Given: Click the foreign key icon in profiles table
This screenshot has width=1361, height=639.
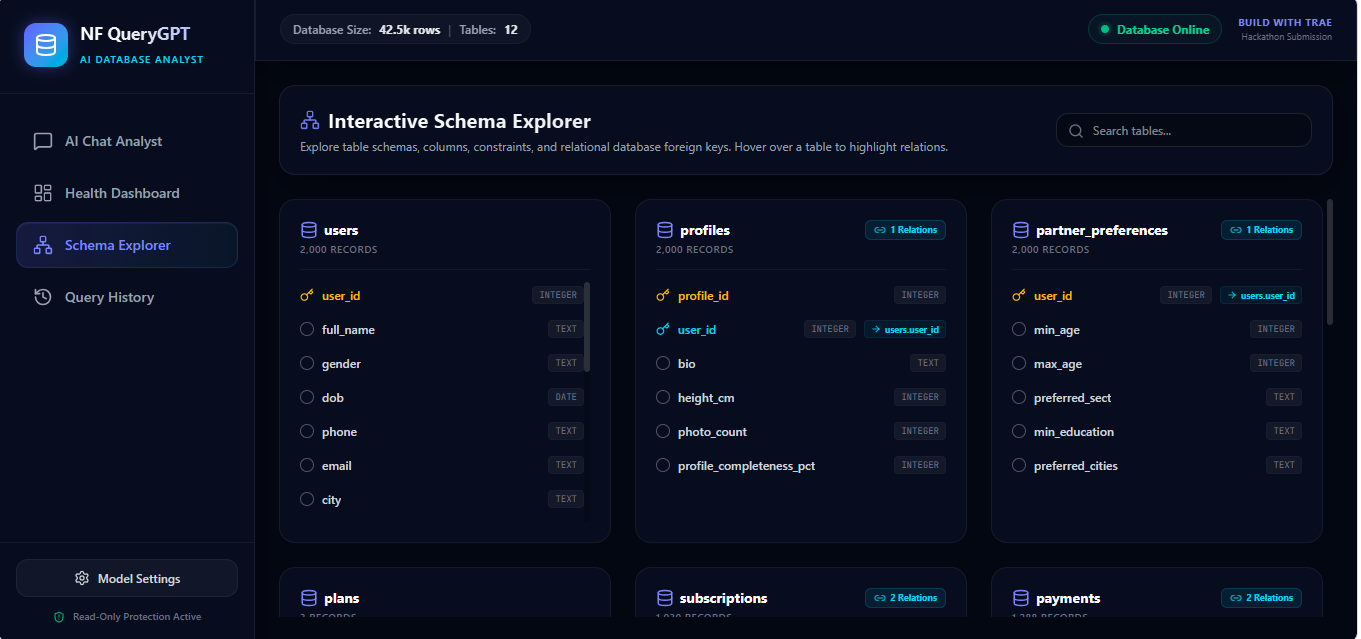Looking at the screenshot, I should point(663,330).
